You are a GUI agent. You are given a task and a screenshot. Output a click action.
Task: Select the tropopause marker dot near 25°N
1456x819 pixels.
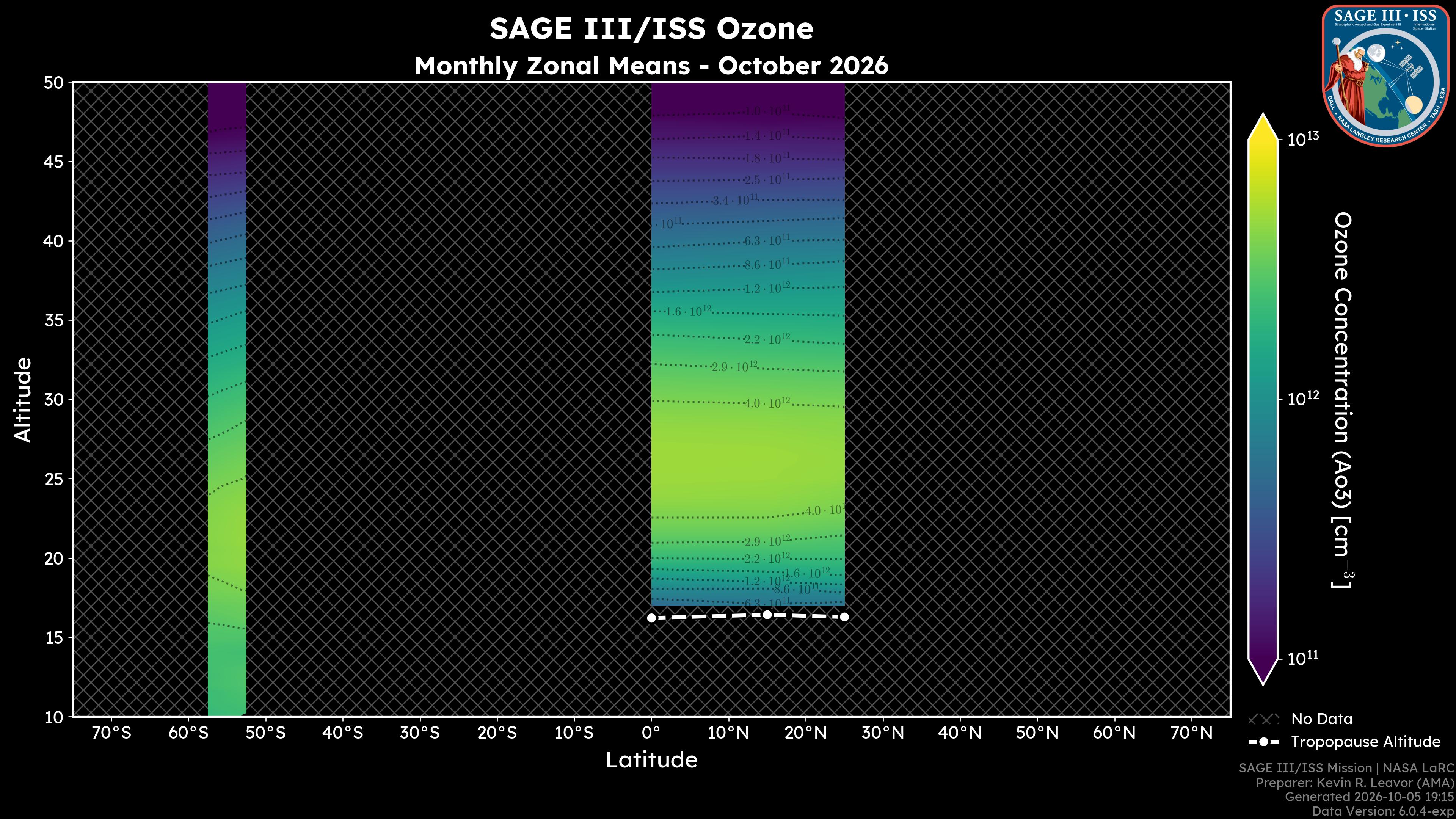click(x=844, y=617)
